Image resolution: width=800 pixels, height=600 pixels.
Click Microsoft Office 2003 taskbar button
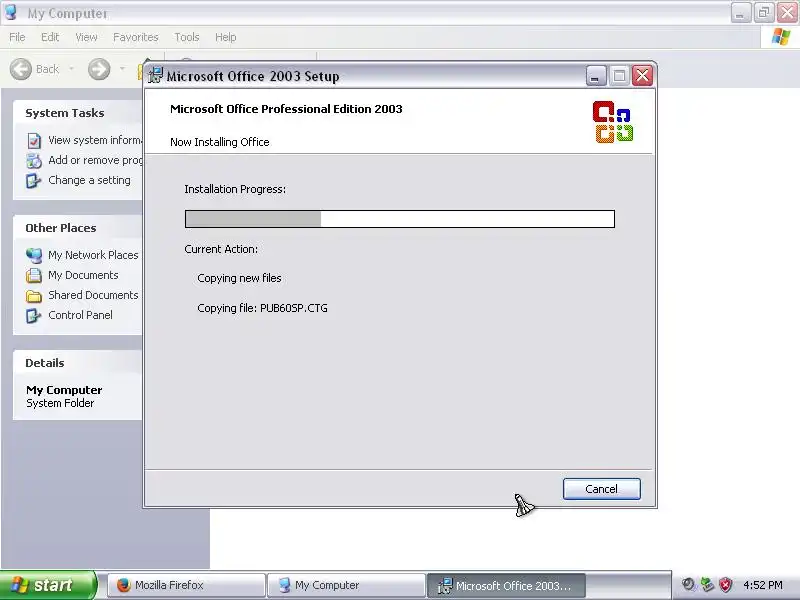point(506,585)
